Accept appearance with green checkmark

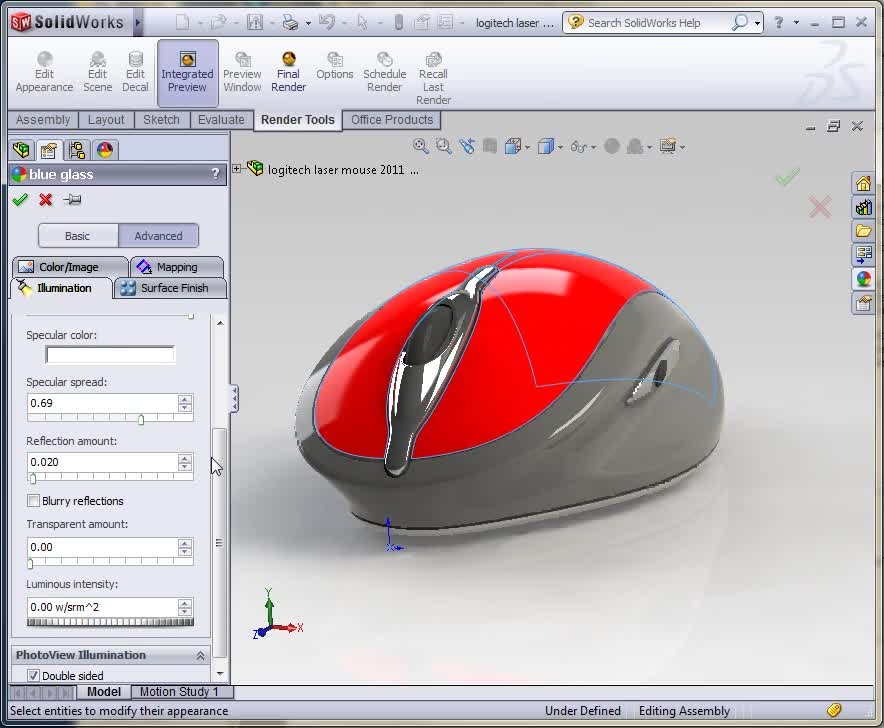pos(20,200)
